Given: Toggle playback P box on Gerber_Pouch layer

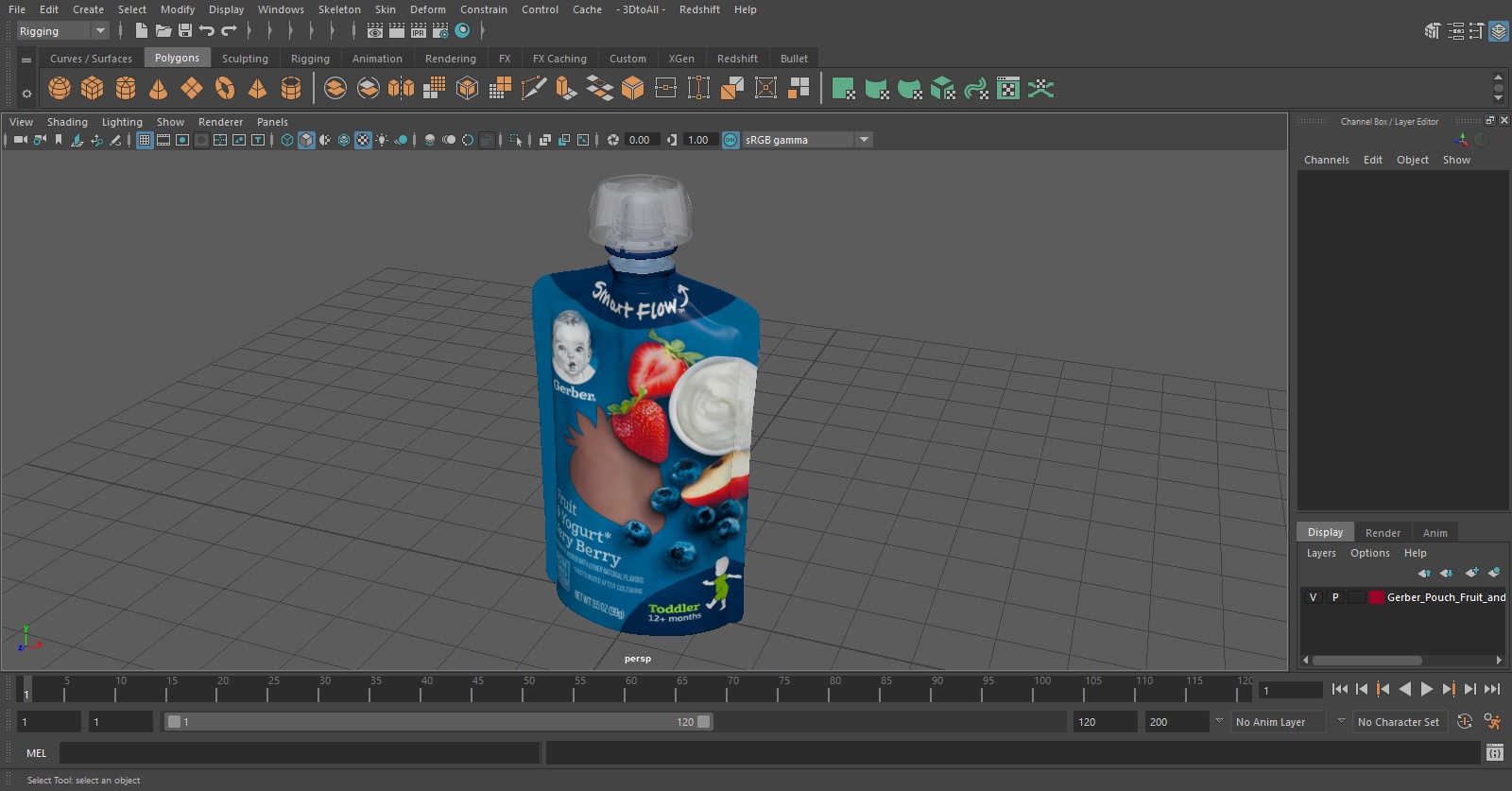Looking at the screenshot, I should tap(1335, 597).
